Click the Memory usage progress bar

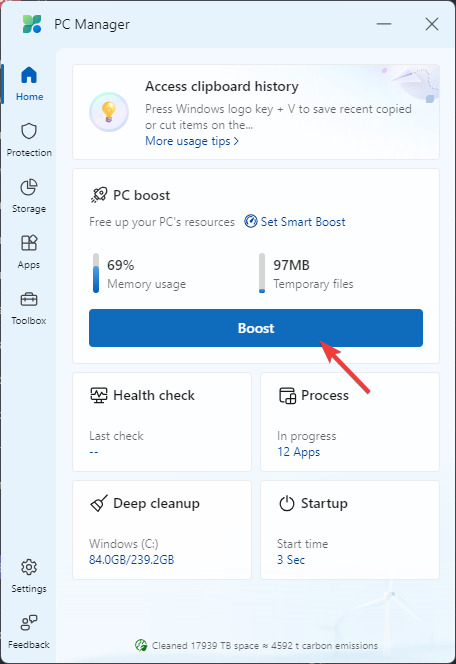tap(96, 273)
